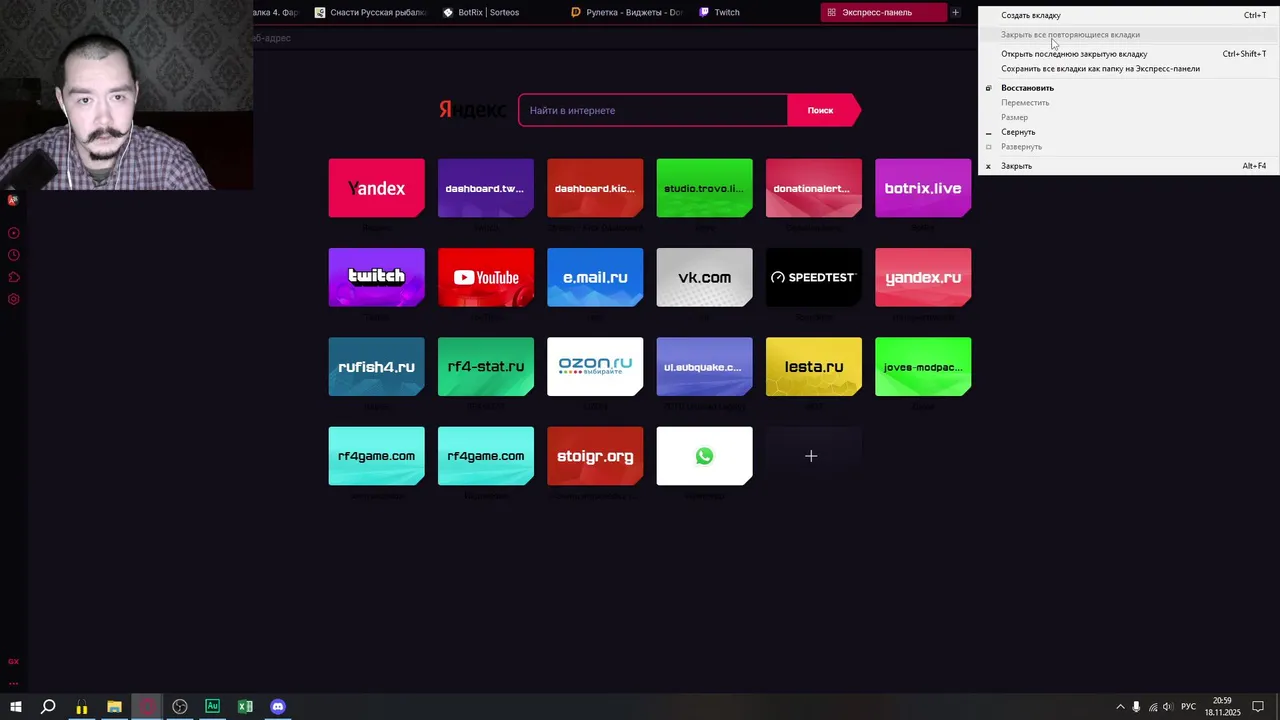Image resolution: width=1280 pixels, height=720 pixels.
Task: Open the player icon in Opera sidebar
Action: [x=13, y=233]
